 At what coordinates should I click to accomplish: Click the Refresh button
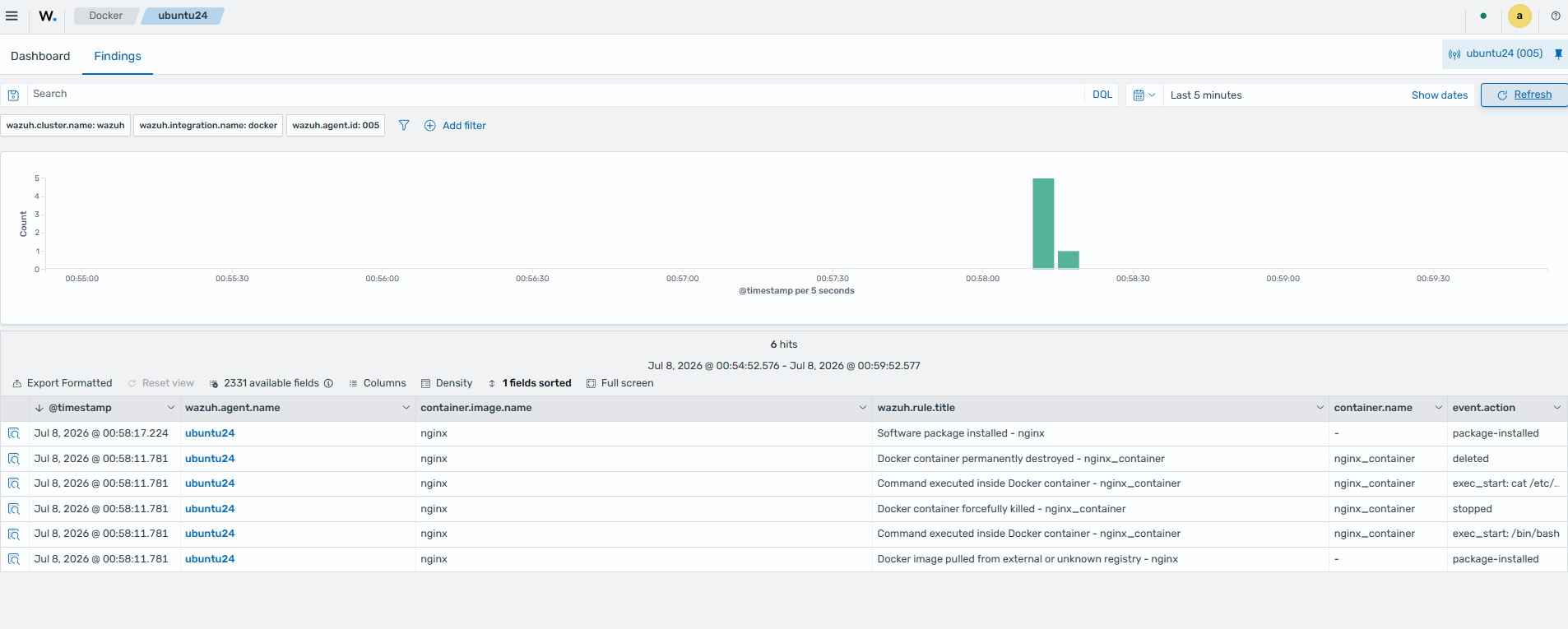1524,95
